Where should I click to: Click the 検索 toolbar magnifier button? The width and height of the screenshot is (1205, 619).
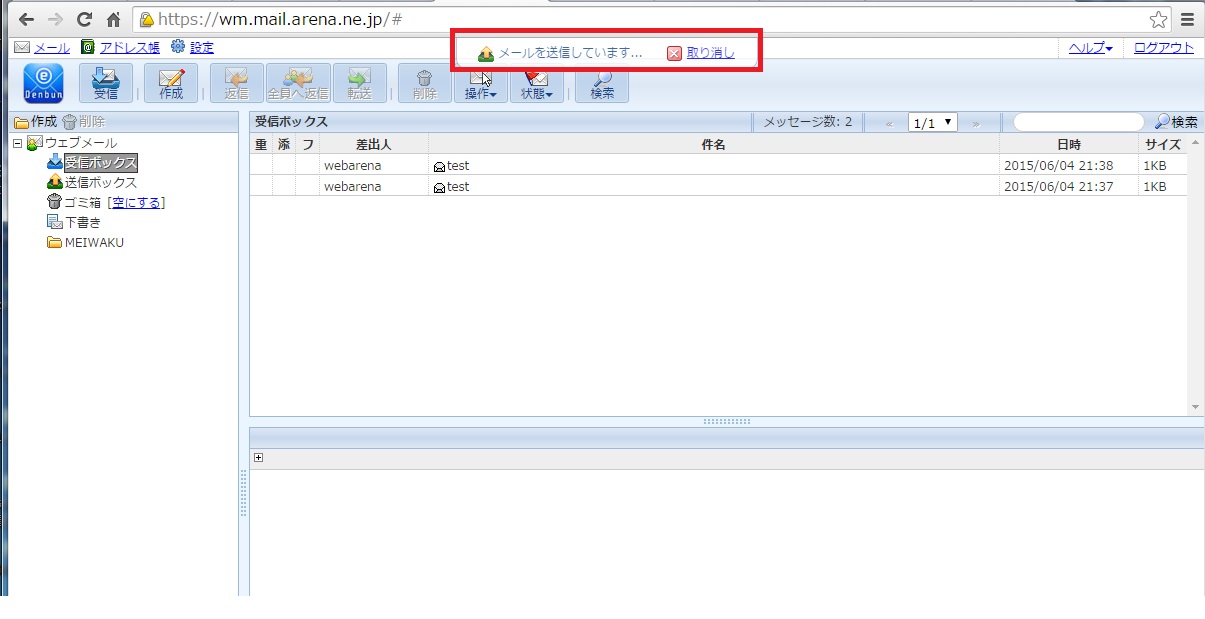tap(602, 83)
